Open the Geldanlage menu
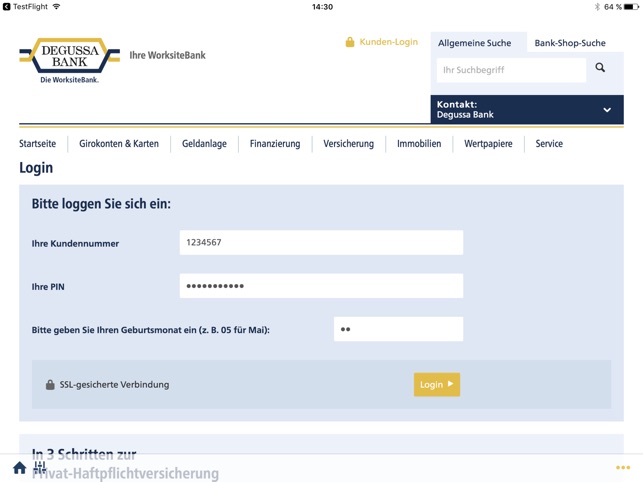Screen dimensions: 643x482 204,144
